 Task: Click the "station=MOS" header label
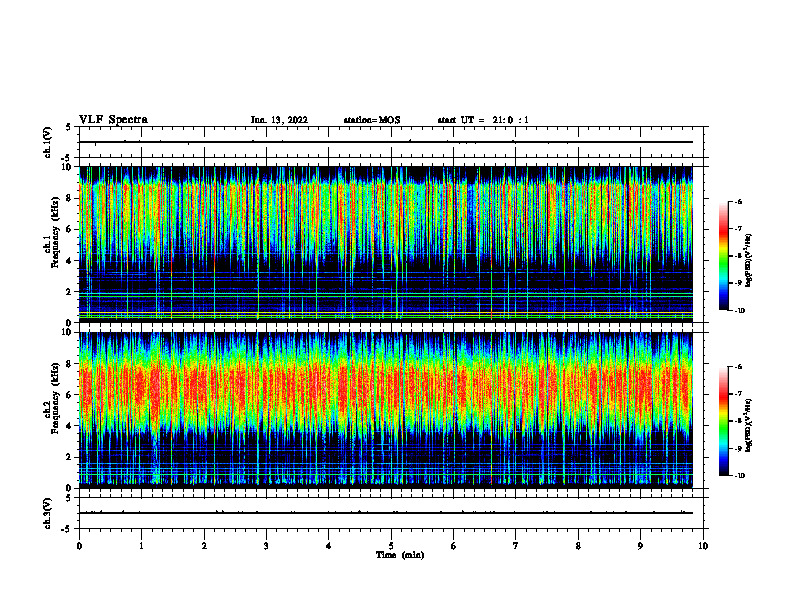(x=372, y=120)
